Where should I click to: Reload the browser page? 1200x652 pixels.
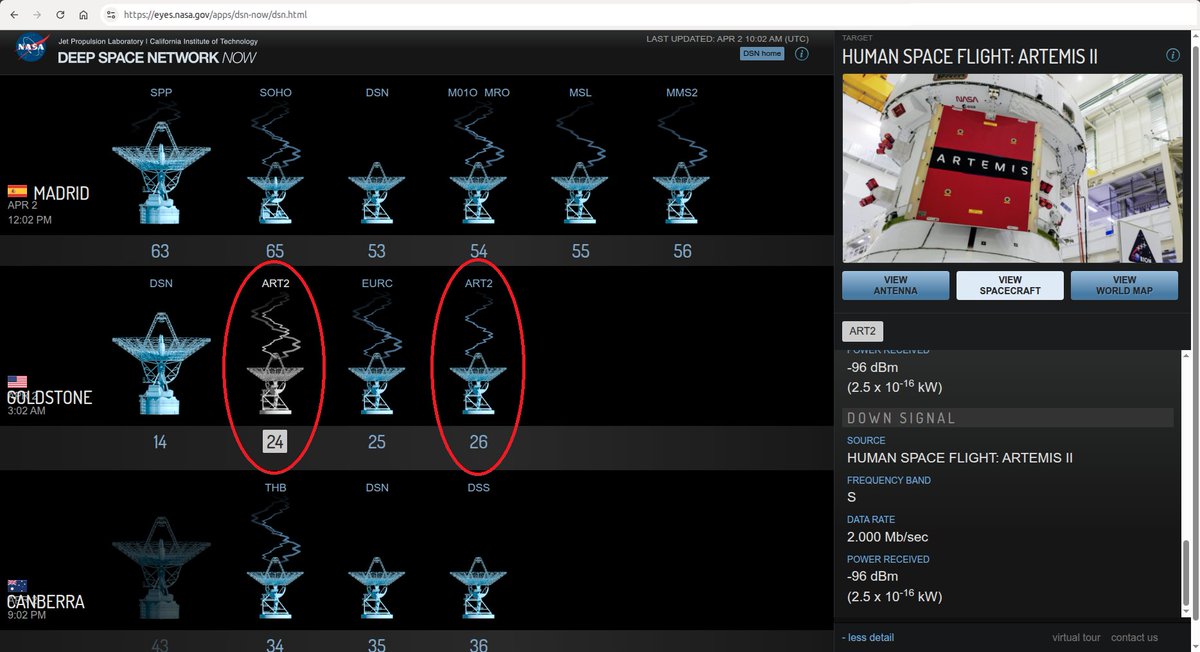pos(61,15)
